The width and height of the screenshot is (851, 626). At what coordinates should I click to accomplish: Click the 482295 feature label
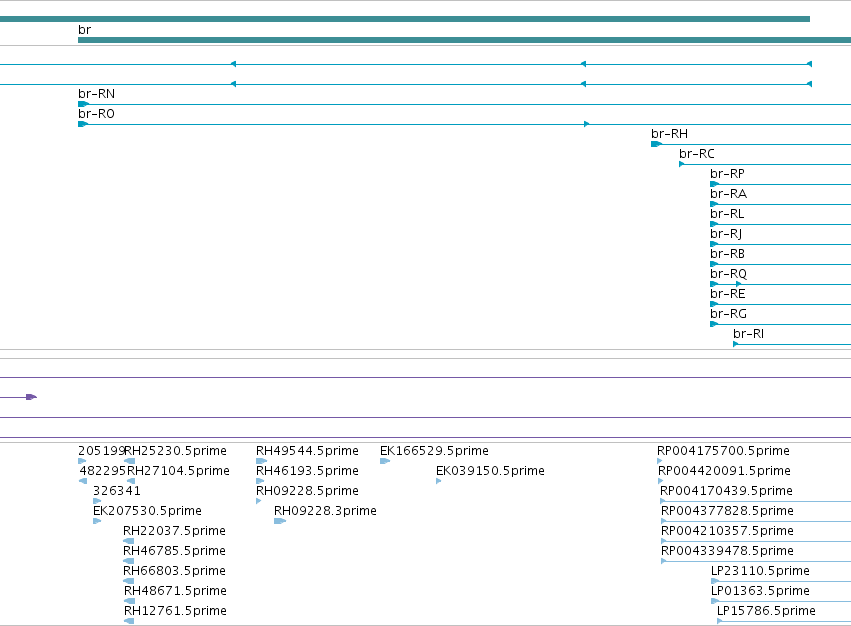tap(103, 471)
